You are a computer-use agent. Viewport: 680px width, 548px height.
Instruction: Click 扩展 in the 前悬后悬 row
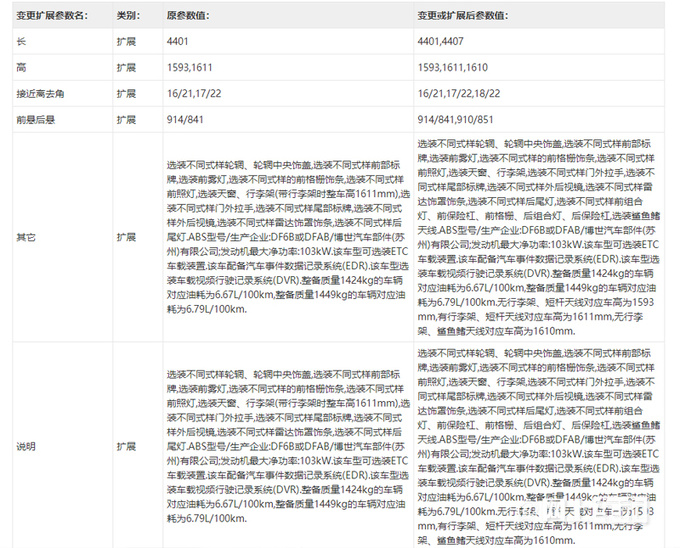click(126, 120)
